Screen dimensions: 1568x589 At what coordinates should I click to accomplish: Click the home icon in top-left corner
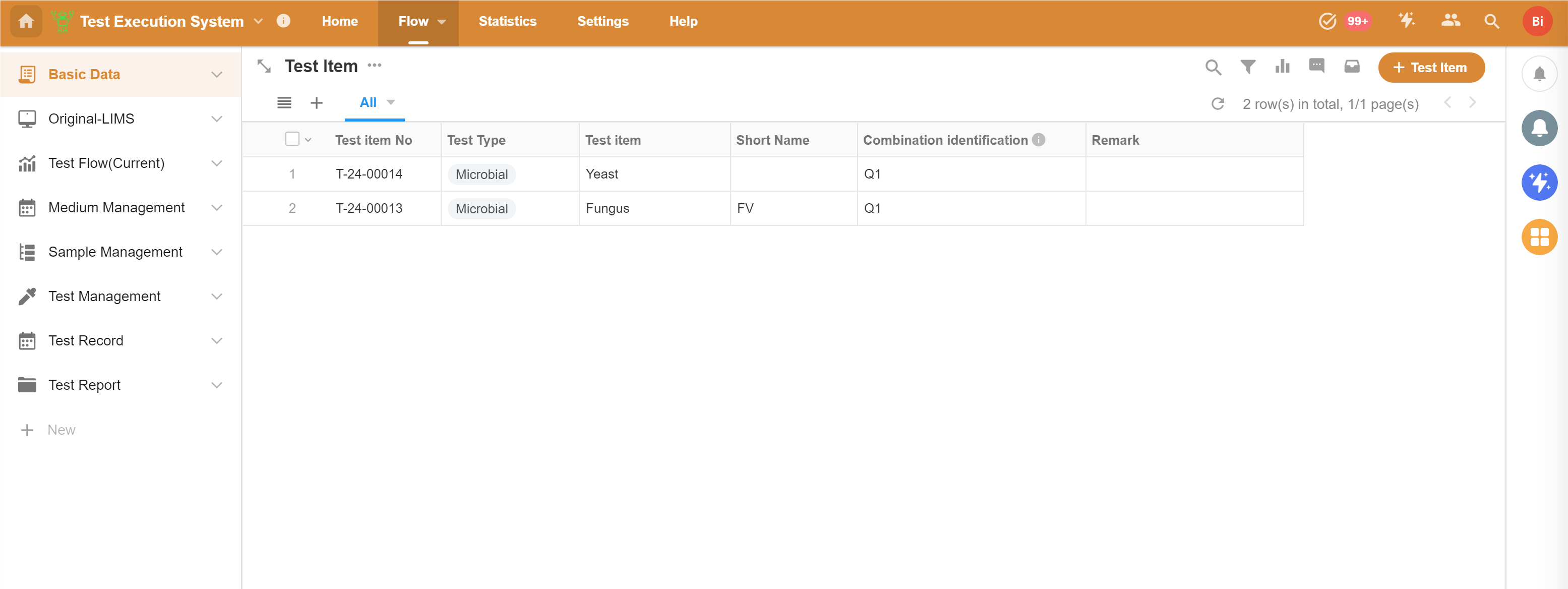26,21
